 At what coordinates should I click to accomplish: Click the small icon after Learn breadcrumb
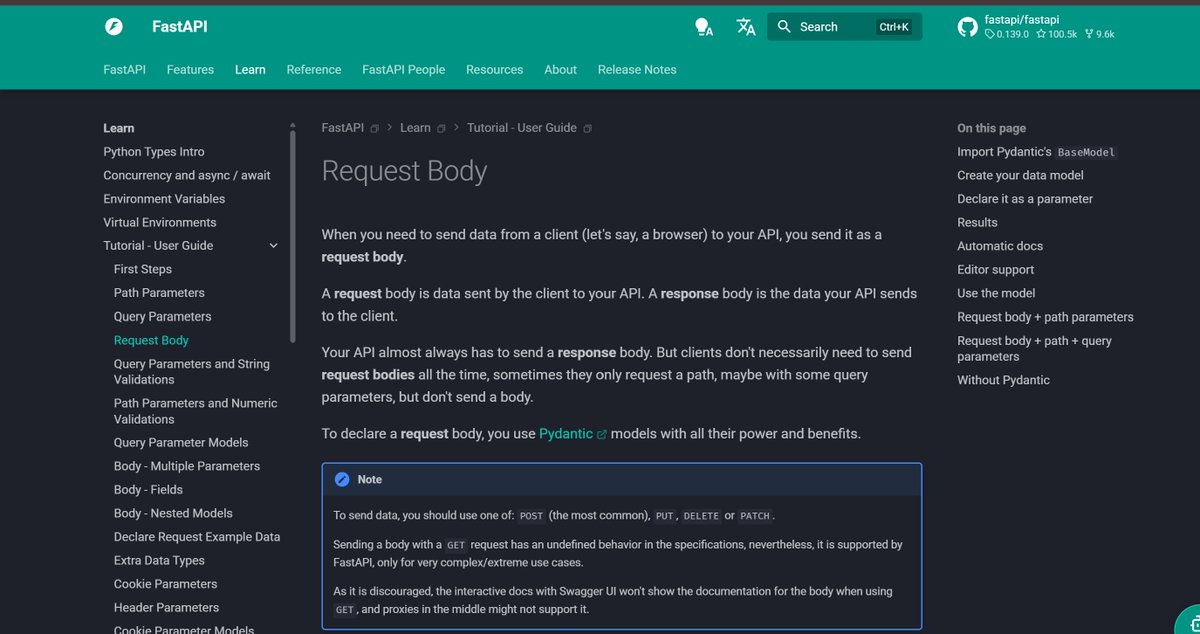(441, 128)
